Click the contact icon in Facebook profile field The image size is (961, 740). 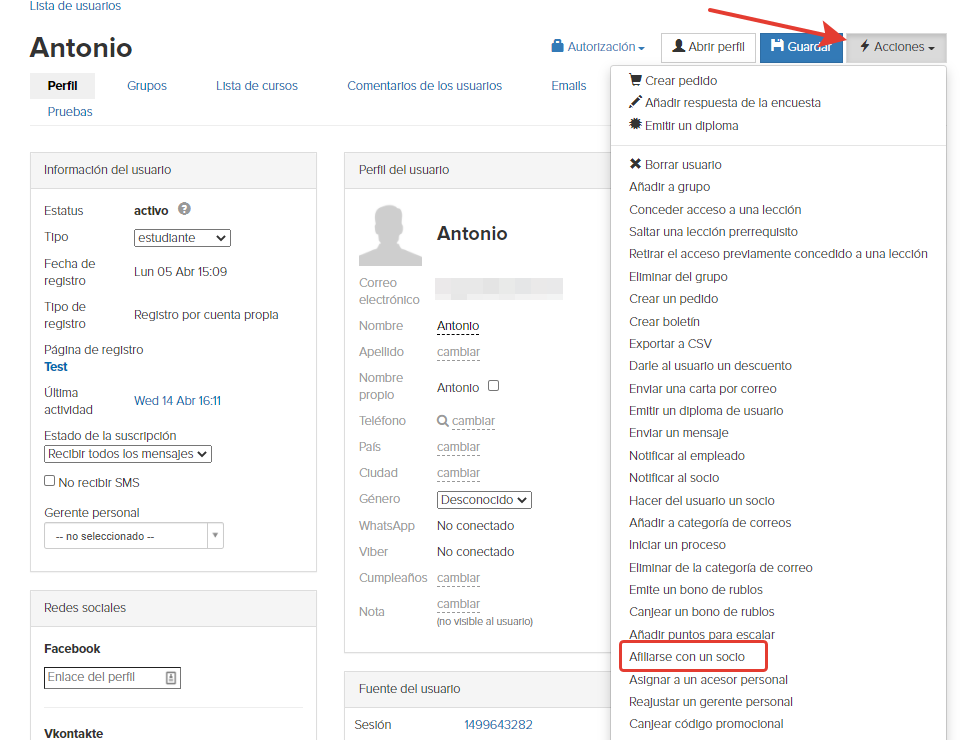pyautogui.click(x=171, y=677)
